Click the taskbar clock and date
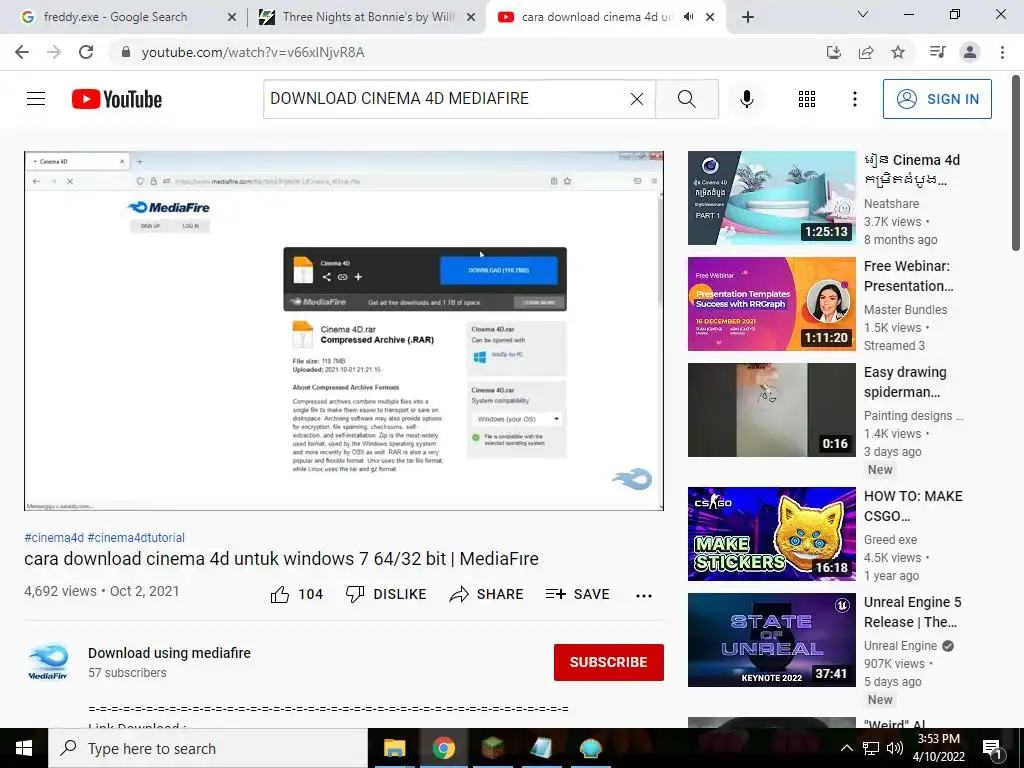Viewport: 1024px width, 768px height. (938, 748)
